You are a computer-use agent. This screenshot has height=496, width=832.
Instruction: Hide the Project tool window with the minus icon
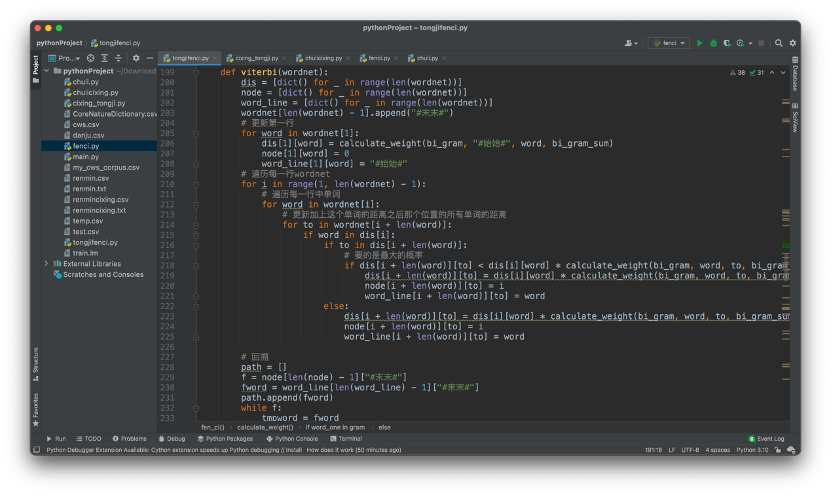coord(150,58)
